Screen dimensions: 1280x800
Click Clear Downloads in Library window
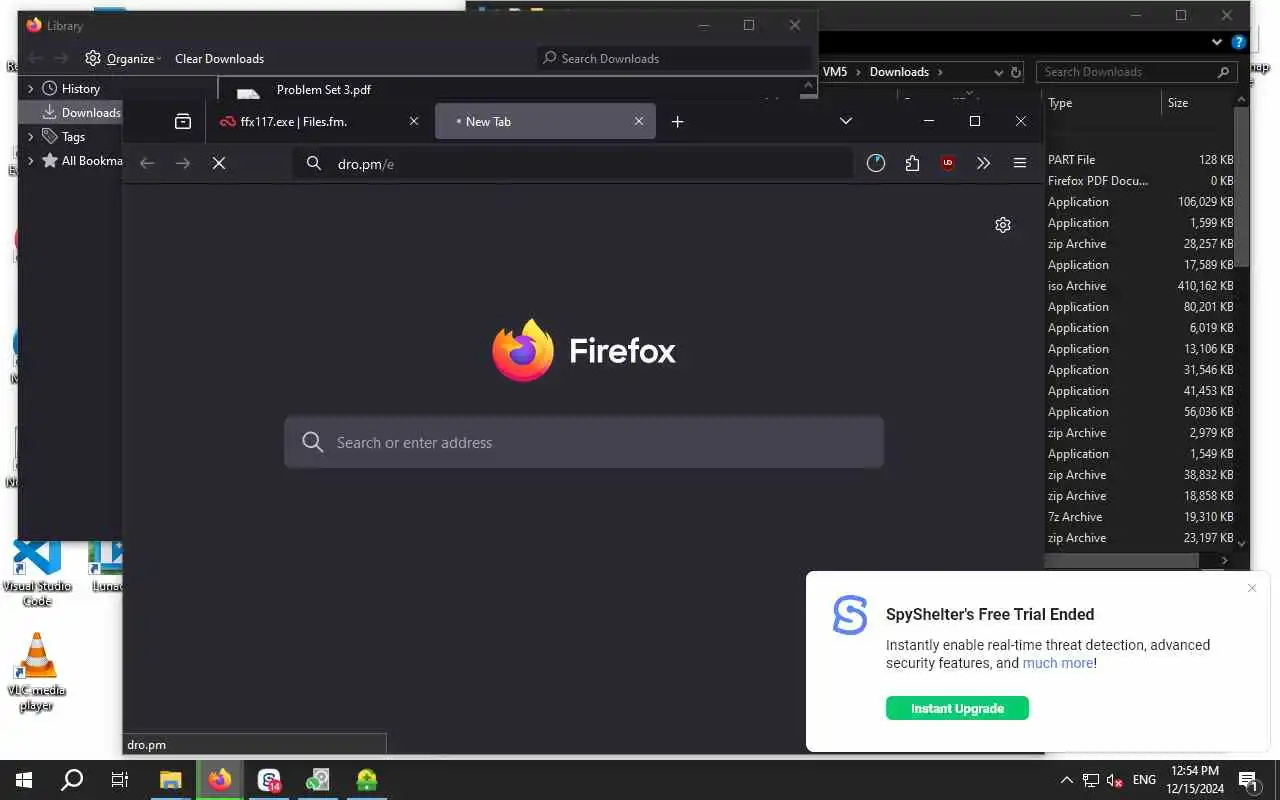[x=219, y=58]
